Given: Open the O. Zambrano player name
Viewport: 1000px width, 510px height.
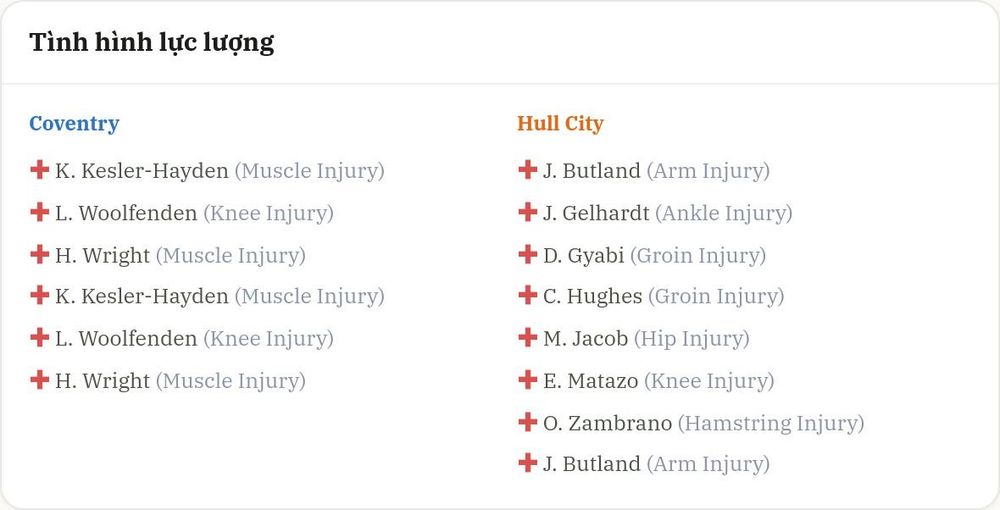Looking at the screenshot, I should tap(607, 423).
